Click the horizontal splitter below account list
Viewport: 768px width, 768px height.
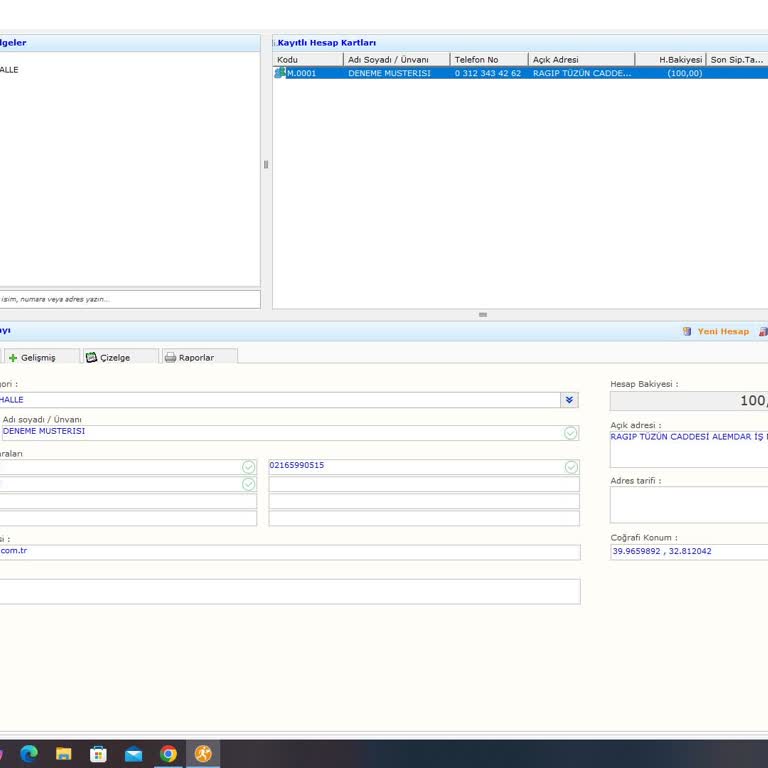coord(483,315)
